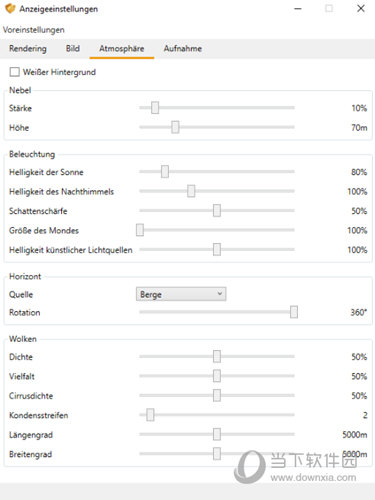Switch to the Rendering tab
375x500 pixels.
(28, 49)
